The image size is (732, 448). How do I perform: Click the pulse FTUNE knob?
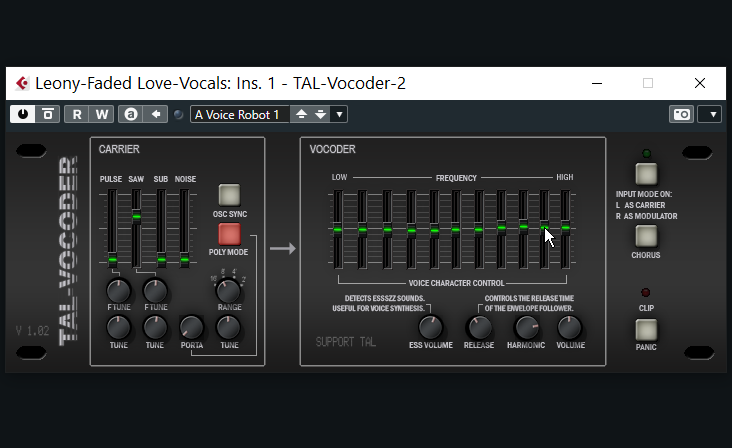(x=119, y=291)
